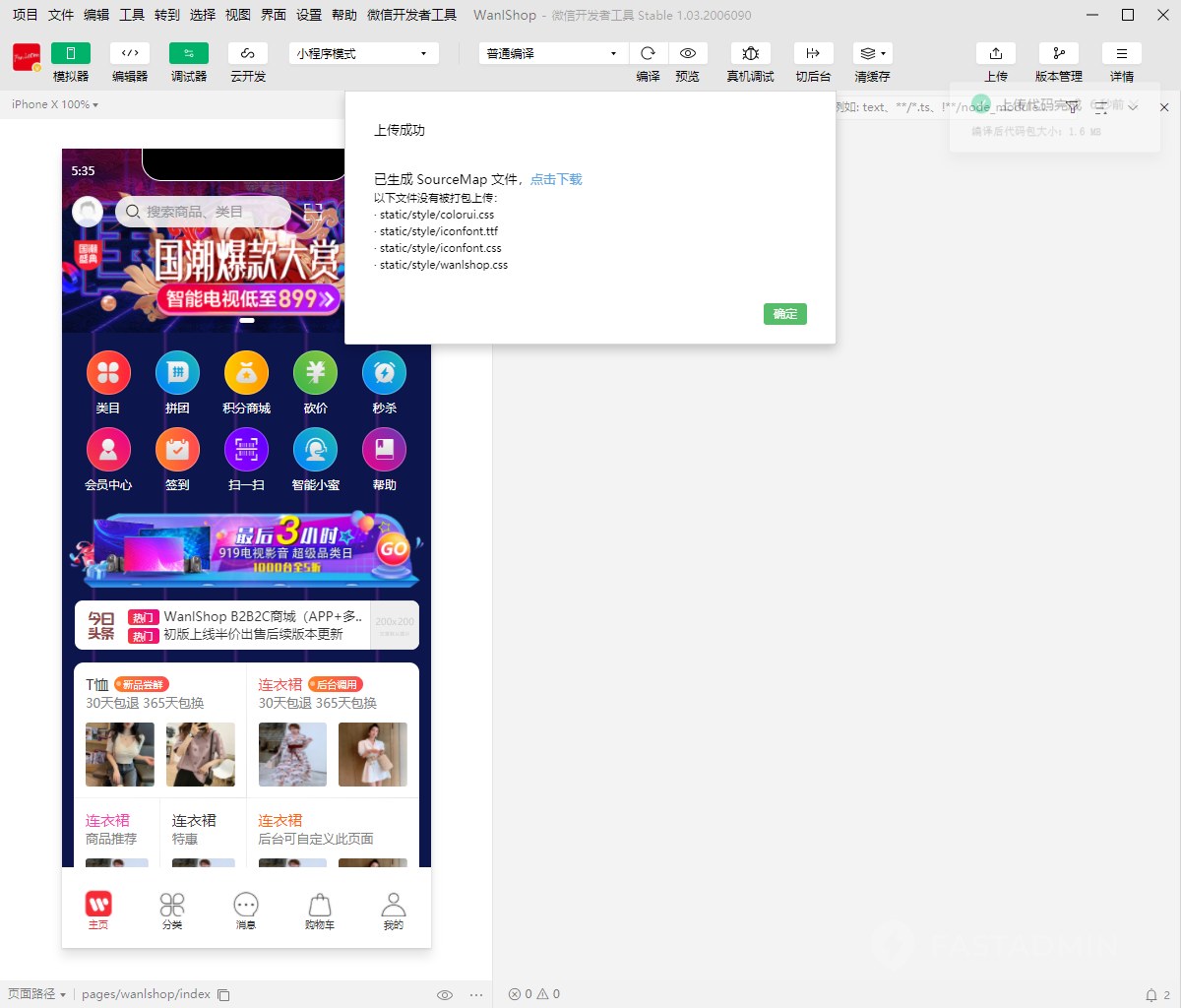Viewport: 1181px width, 1008px height.
Task: Switch to the 消息 messages tab
Action: pos(246,910)
